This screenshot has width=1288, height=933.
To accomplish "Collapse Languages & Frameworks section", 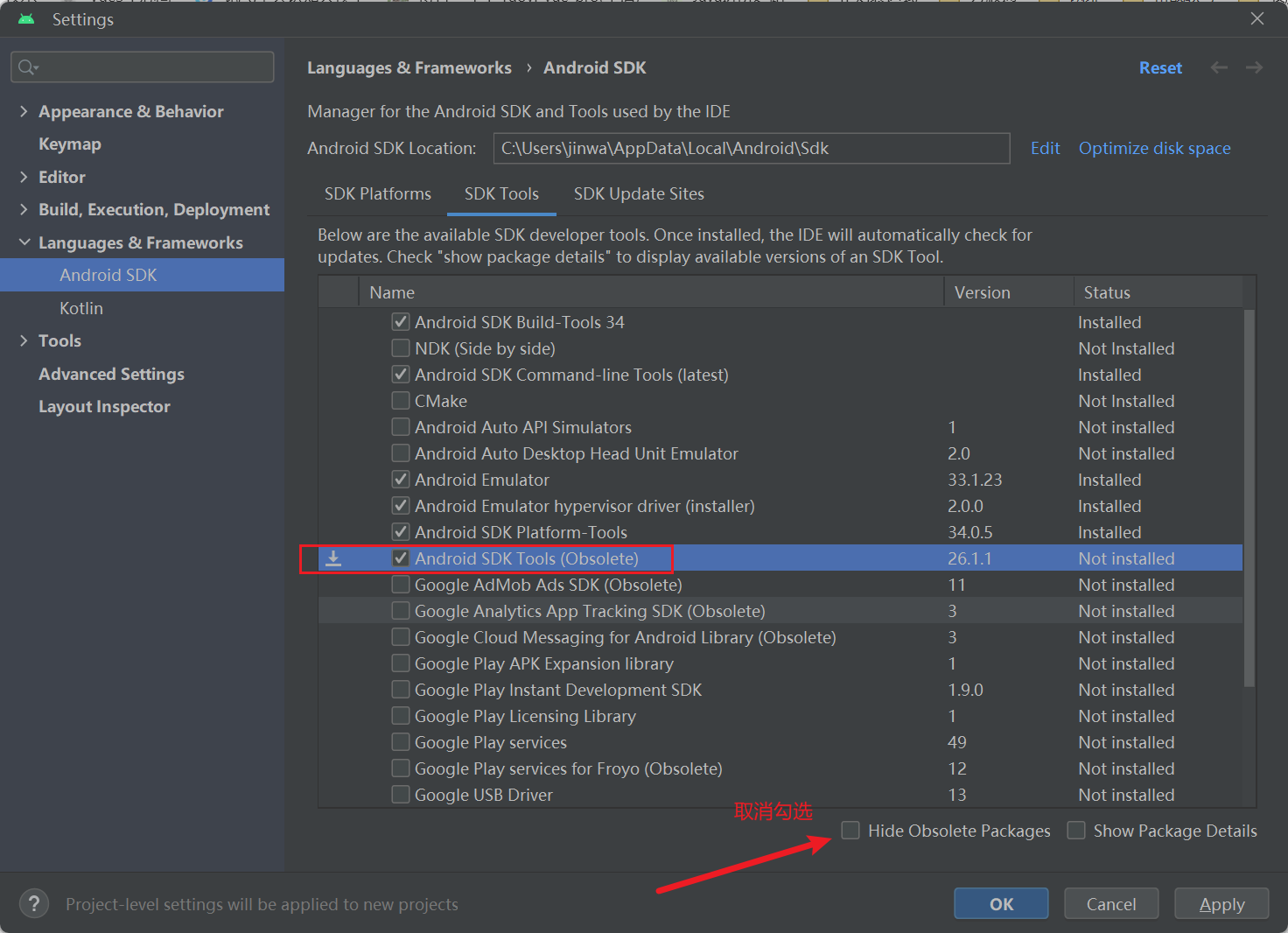I will [24, 242].
